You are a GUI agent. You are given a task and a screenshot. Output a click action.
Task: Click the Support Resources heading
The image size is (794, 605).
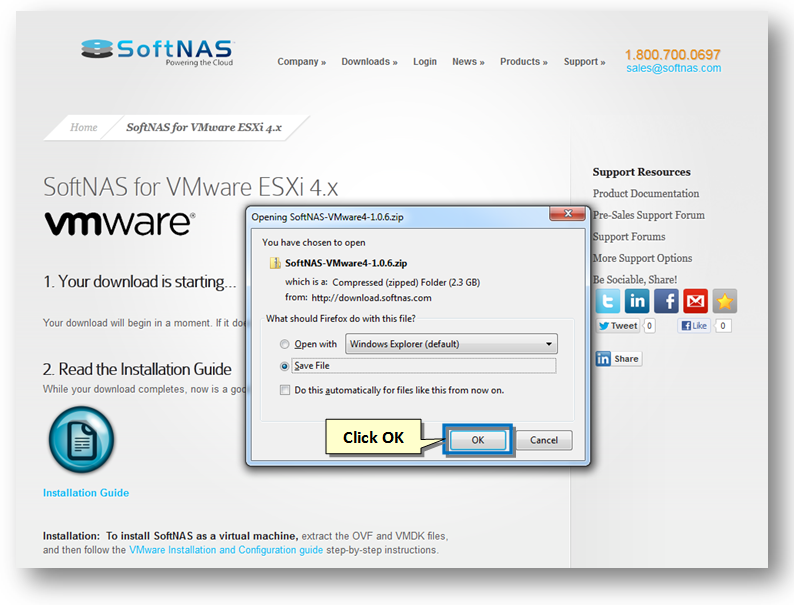[x=642, y=172]
